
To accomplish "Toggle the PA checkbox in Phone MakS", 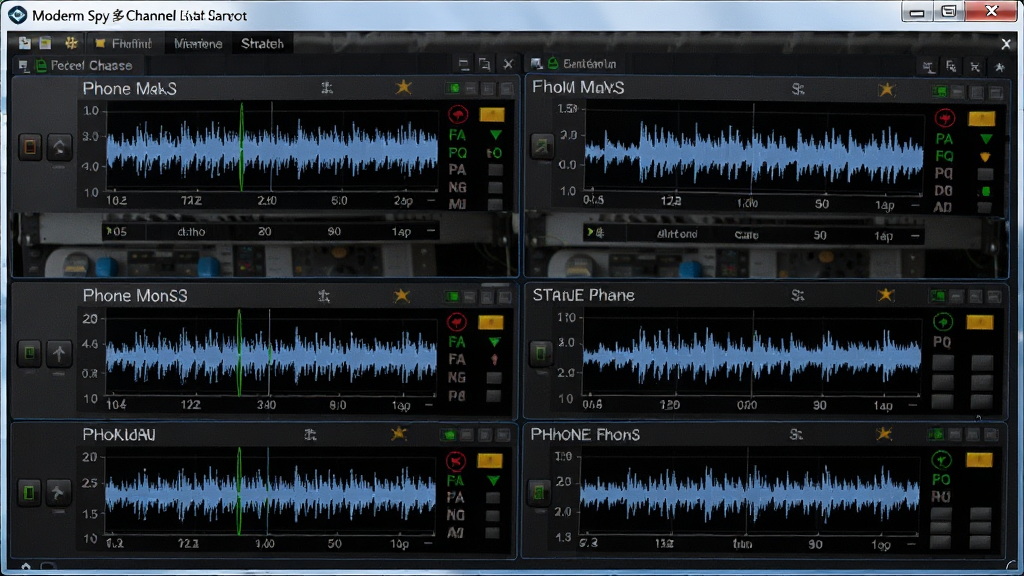I will (496, 170).
